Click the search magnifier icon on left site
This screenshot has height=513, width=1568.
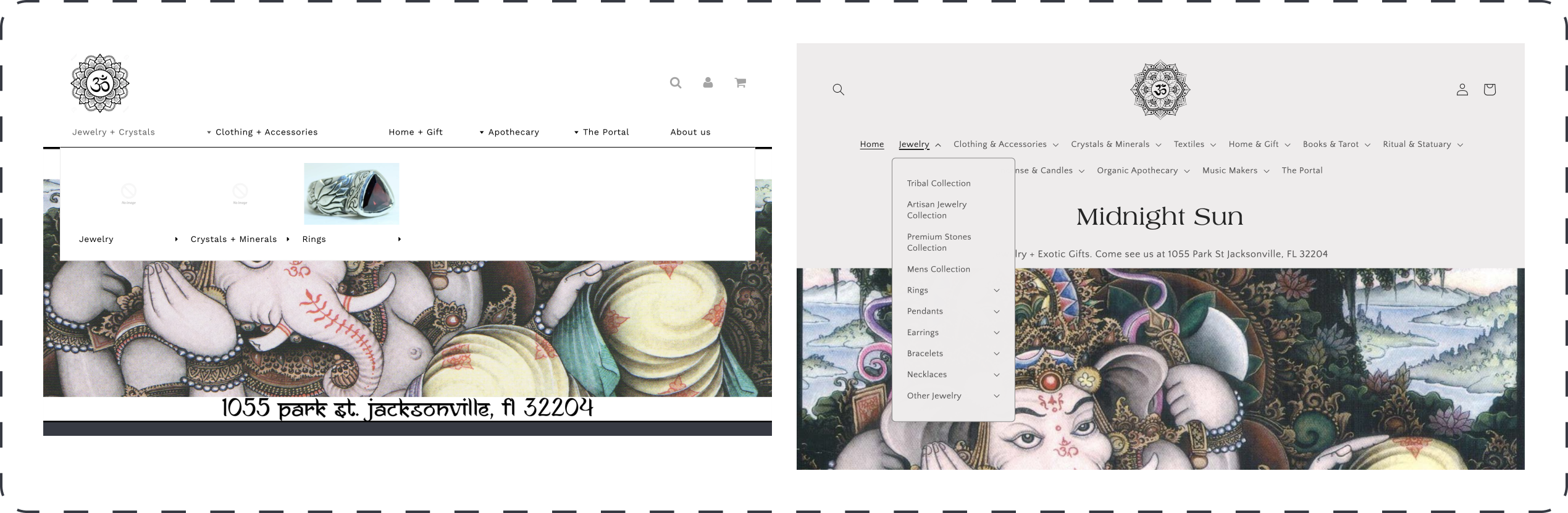coord(676,83)
